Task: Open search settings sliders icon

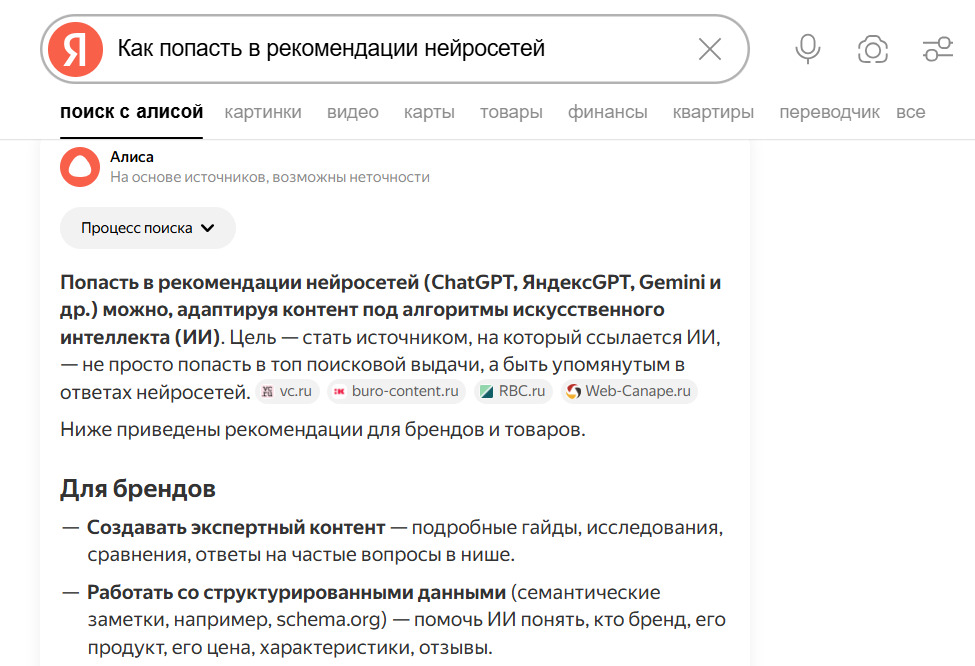Action: 938,49
